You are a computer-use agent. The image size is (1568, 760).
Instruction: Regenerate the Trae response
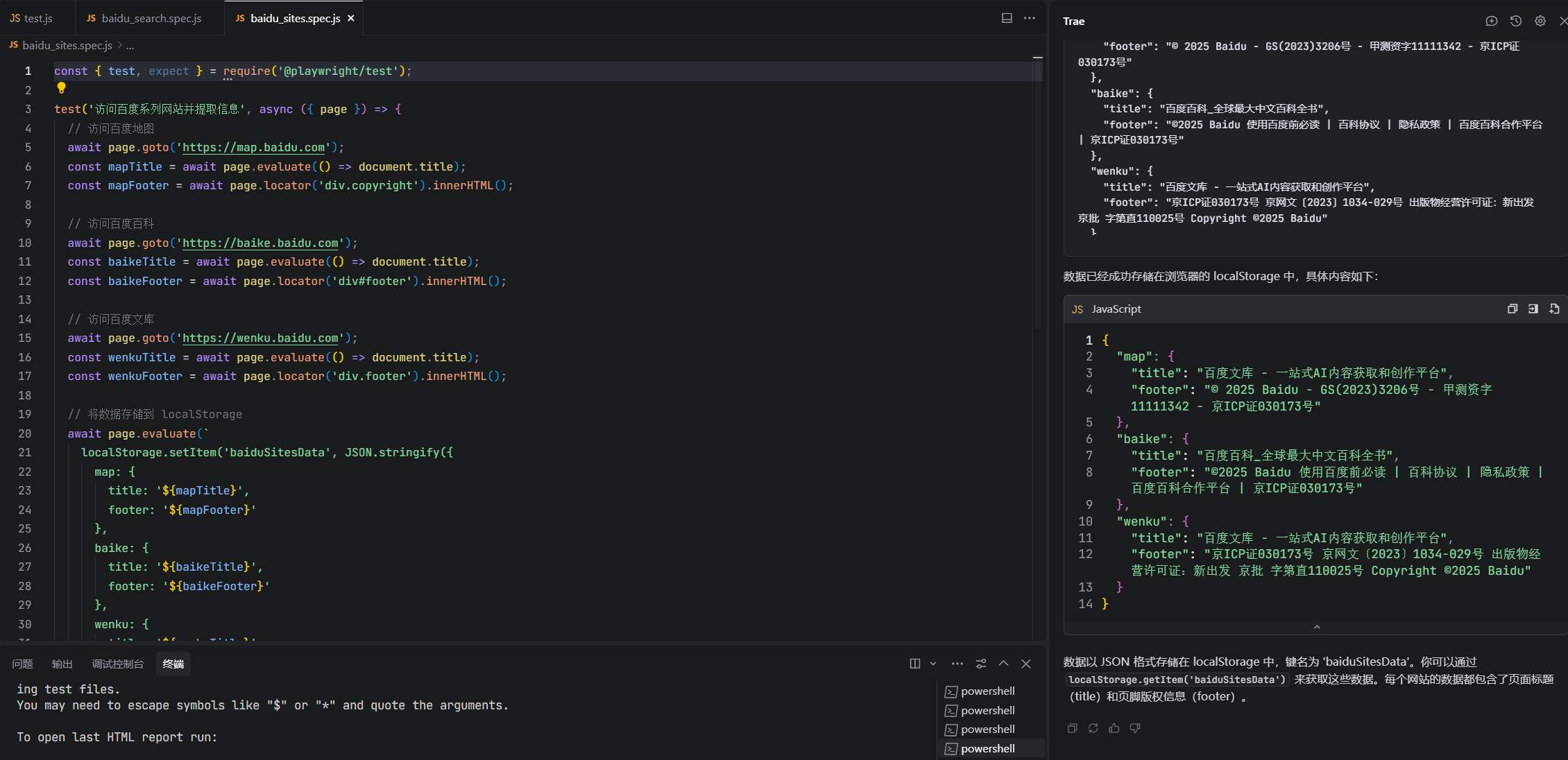pos(1093,728)
